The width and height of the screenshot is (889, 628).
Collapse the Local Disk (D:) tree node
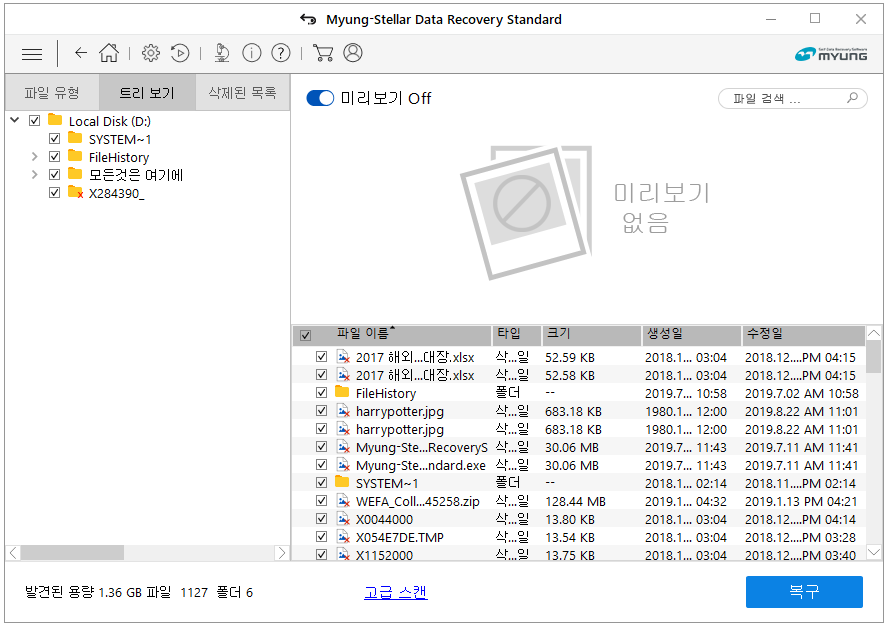[x=15, y=120]
